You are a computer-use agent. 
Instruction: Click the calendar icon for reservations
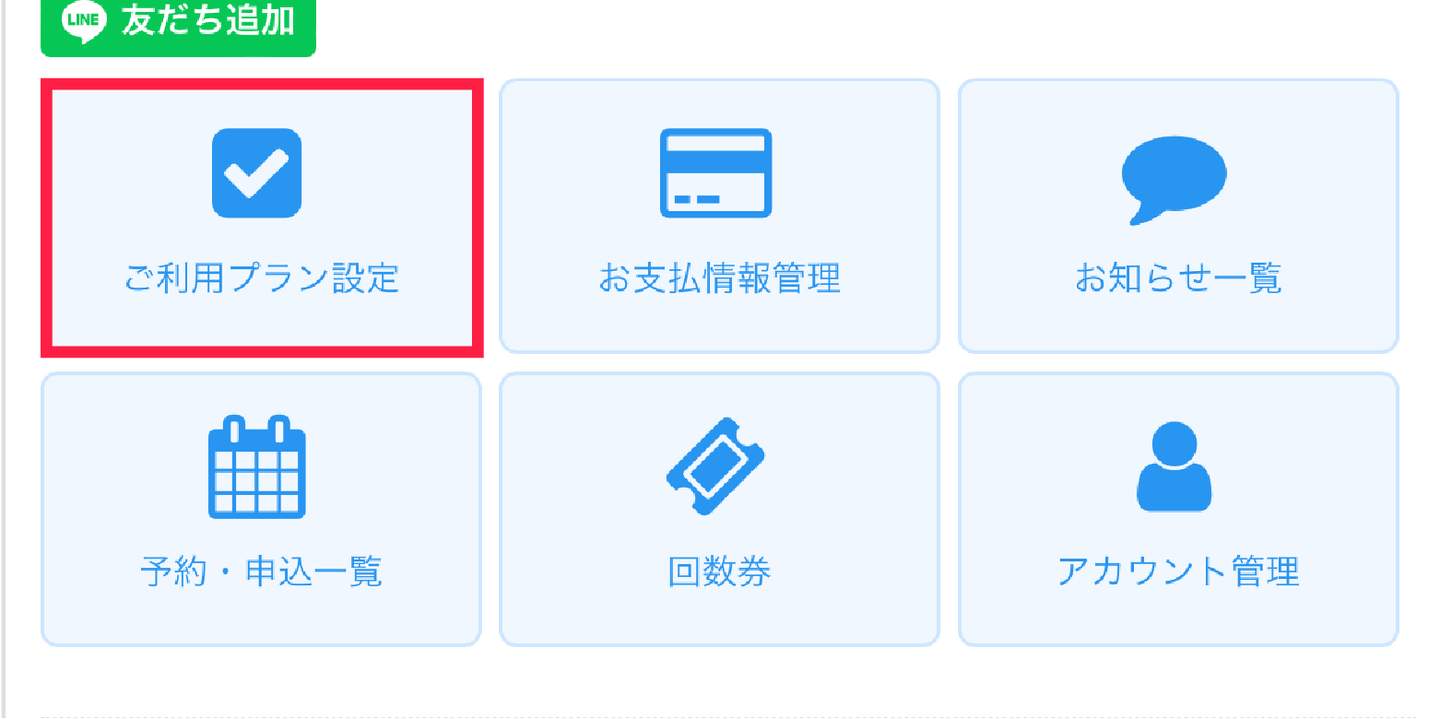(257, 467)
